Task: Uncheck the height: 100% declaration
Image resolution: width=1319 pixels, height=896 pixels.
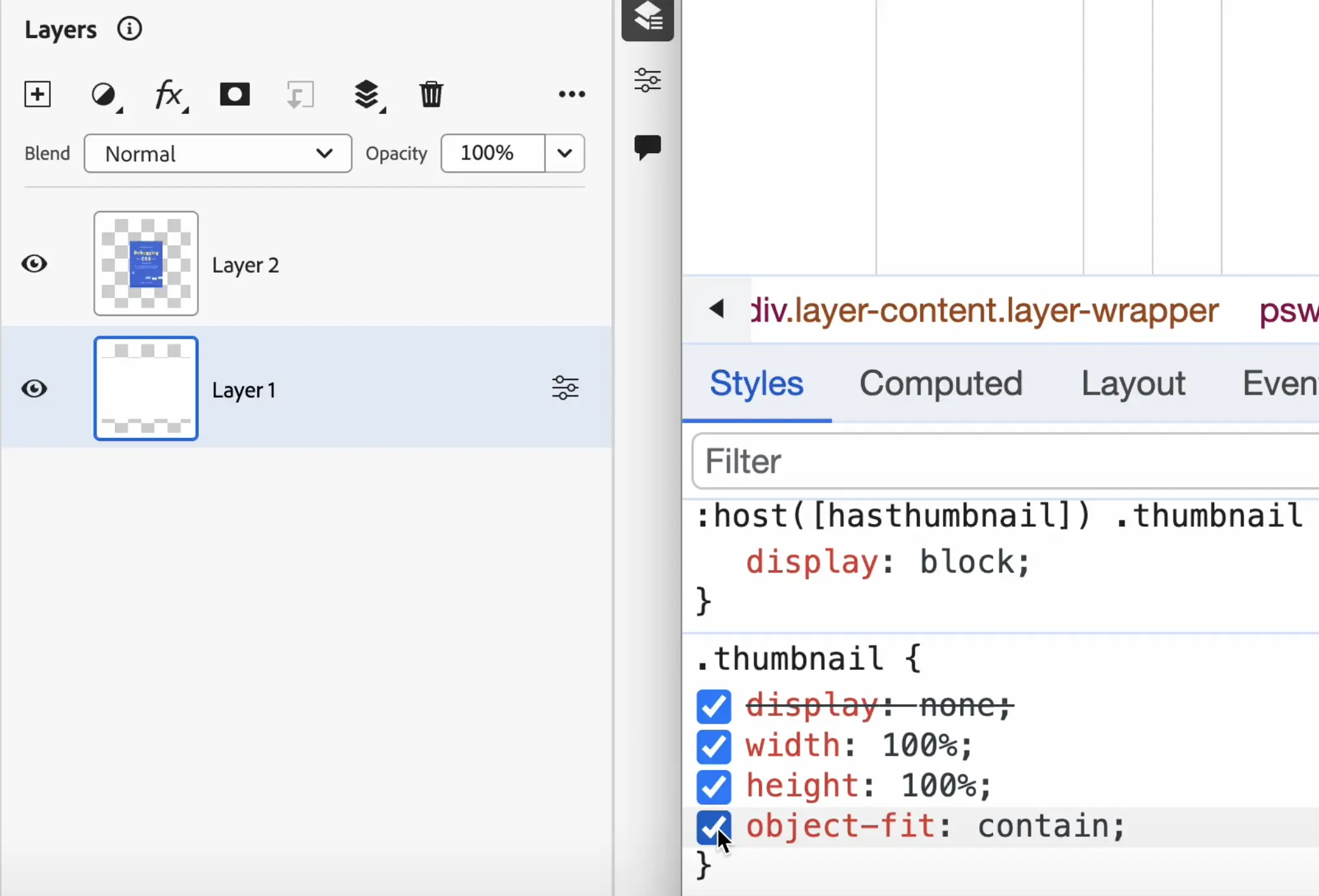Action: click(714, 787)
